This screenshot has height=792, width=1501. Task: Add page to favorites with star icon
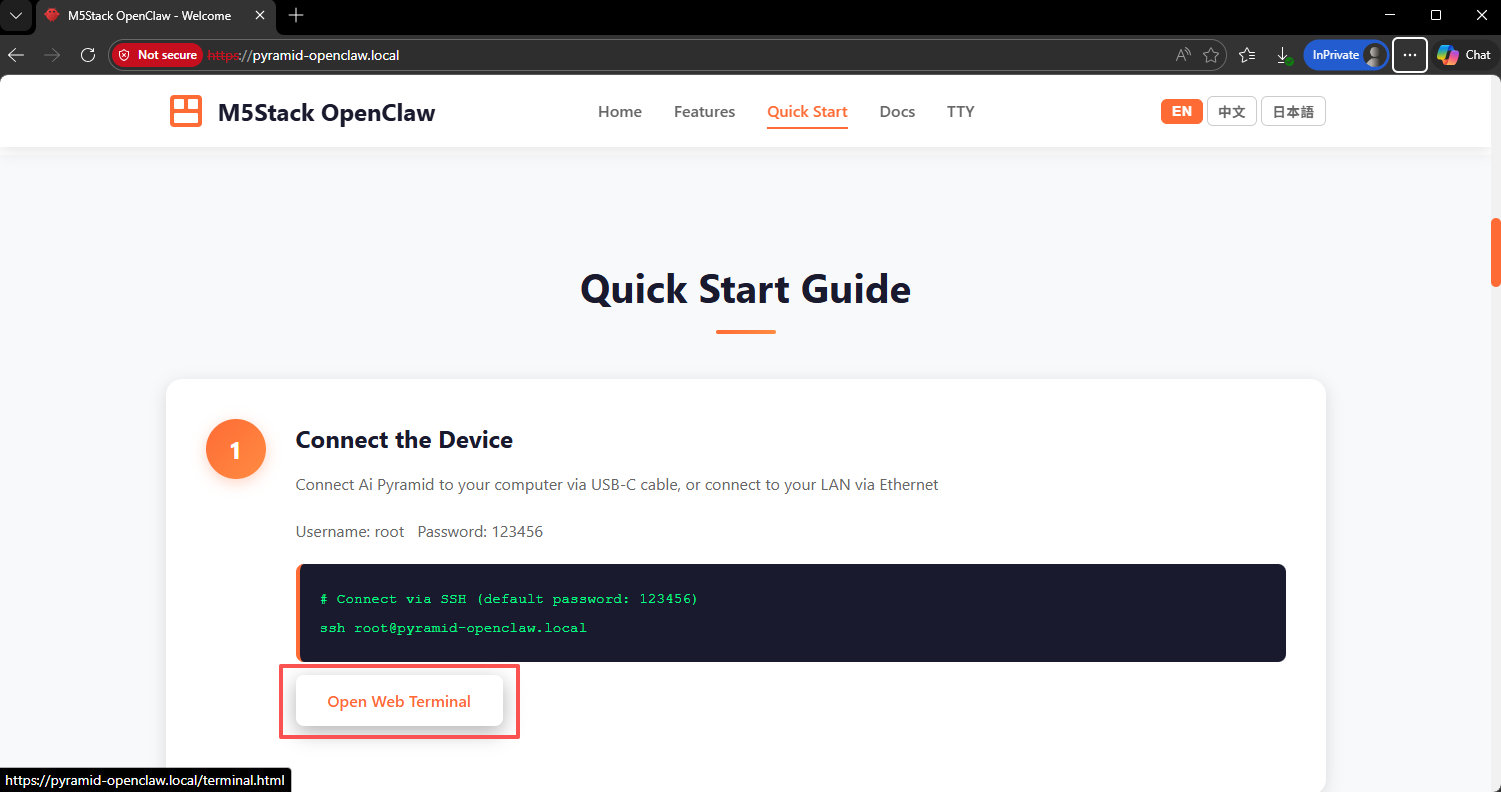(x=1211, y=55)
